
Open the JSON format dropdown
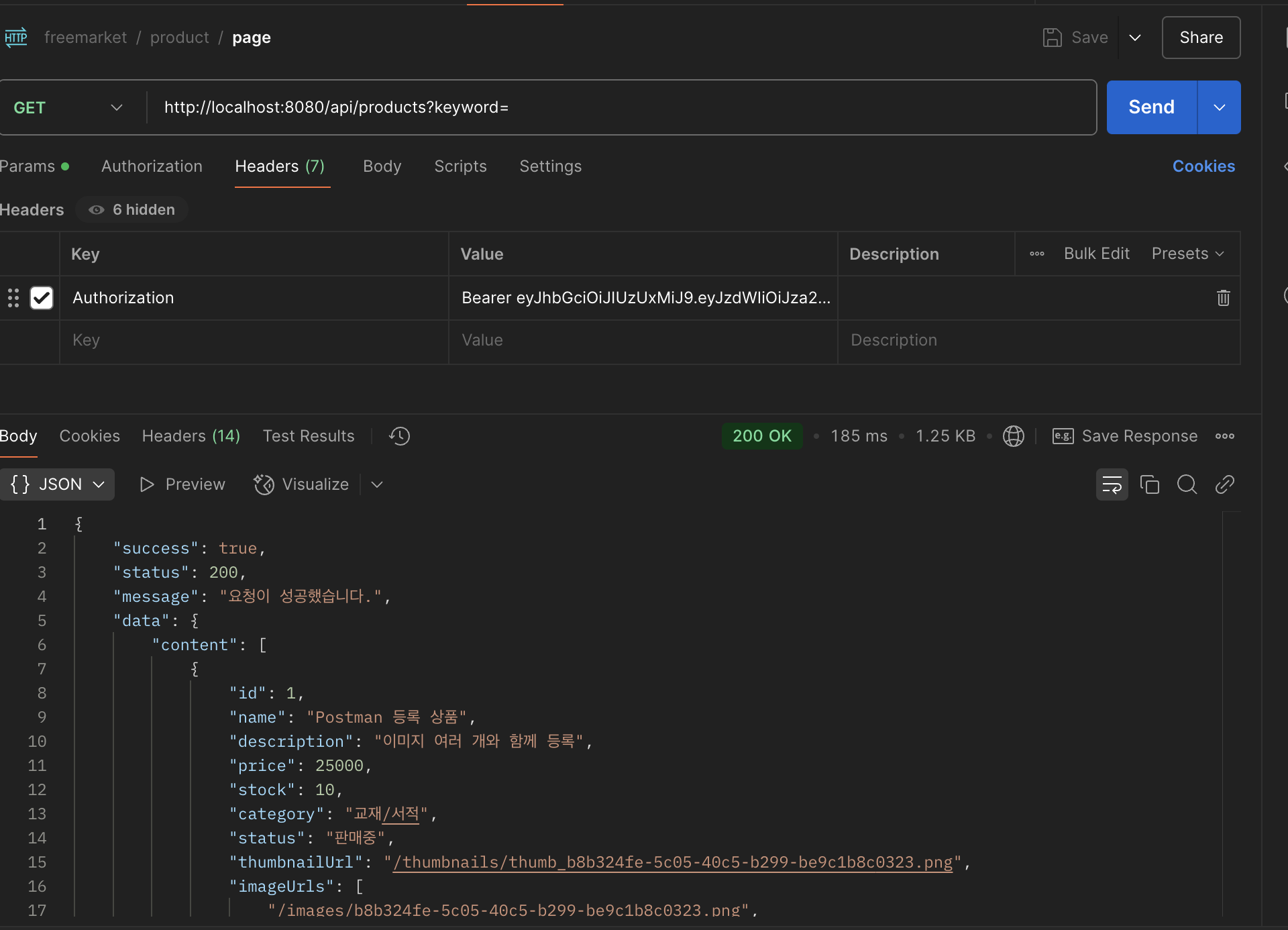tap(58, 484)
